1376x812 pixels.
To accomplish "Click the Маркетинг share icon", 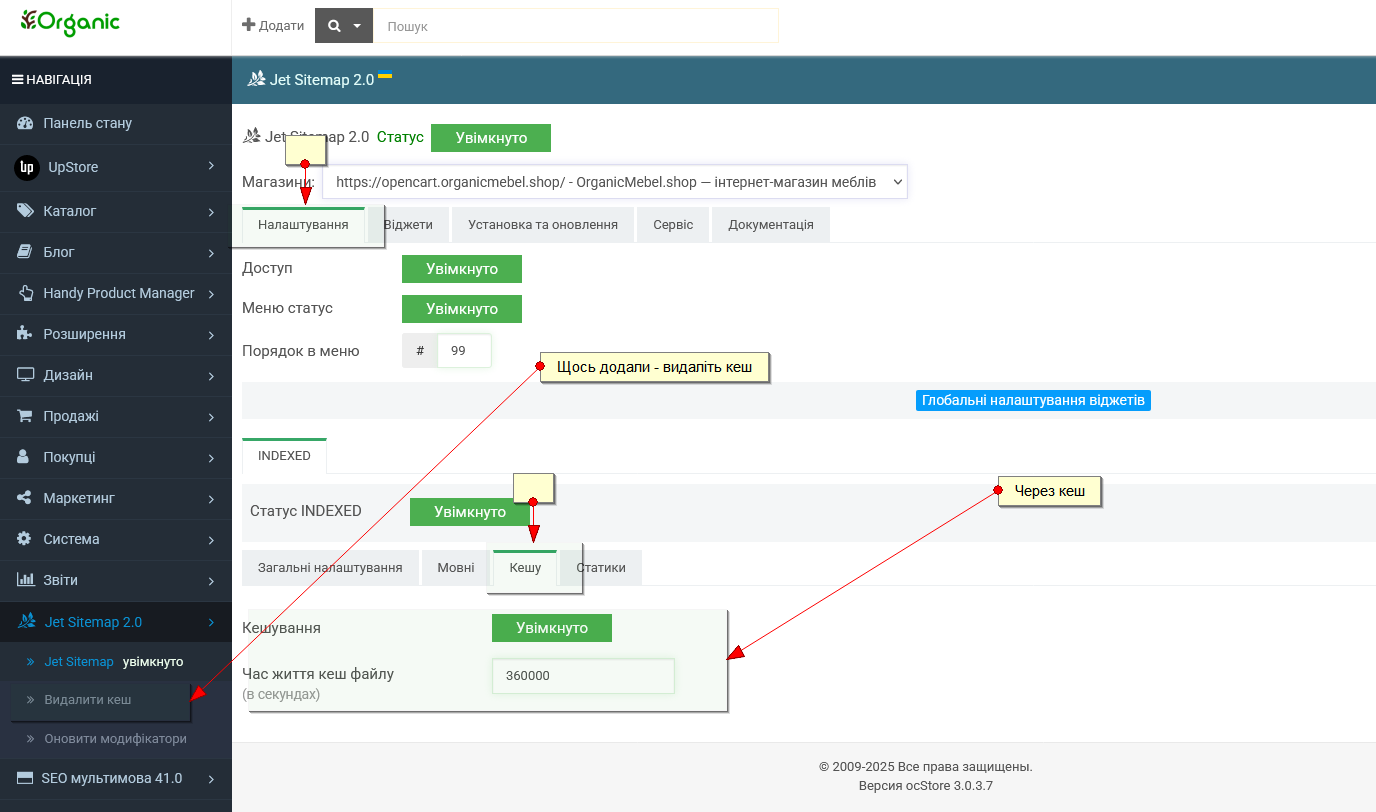I will coord(25,498).
